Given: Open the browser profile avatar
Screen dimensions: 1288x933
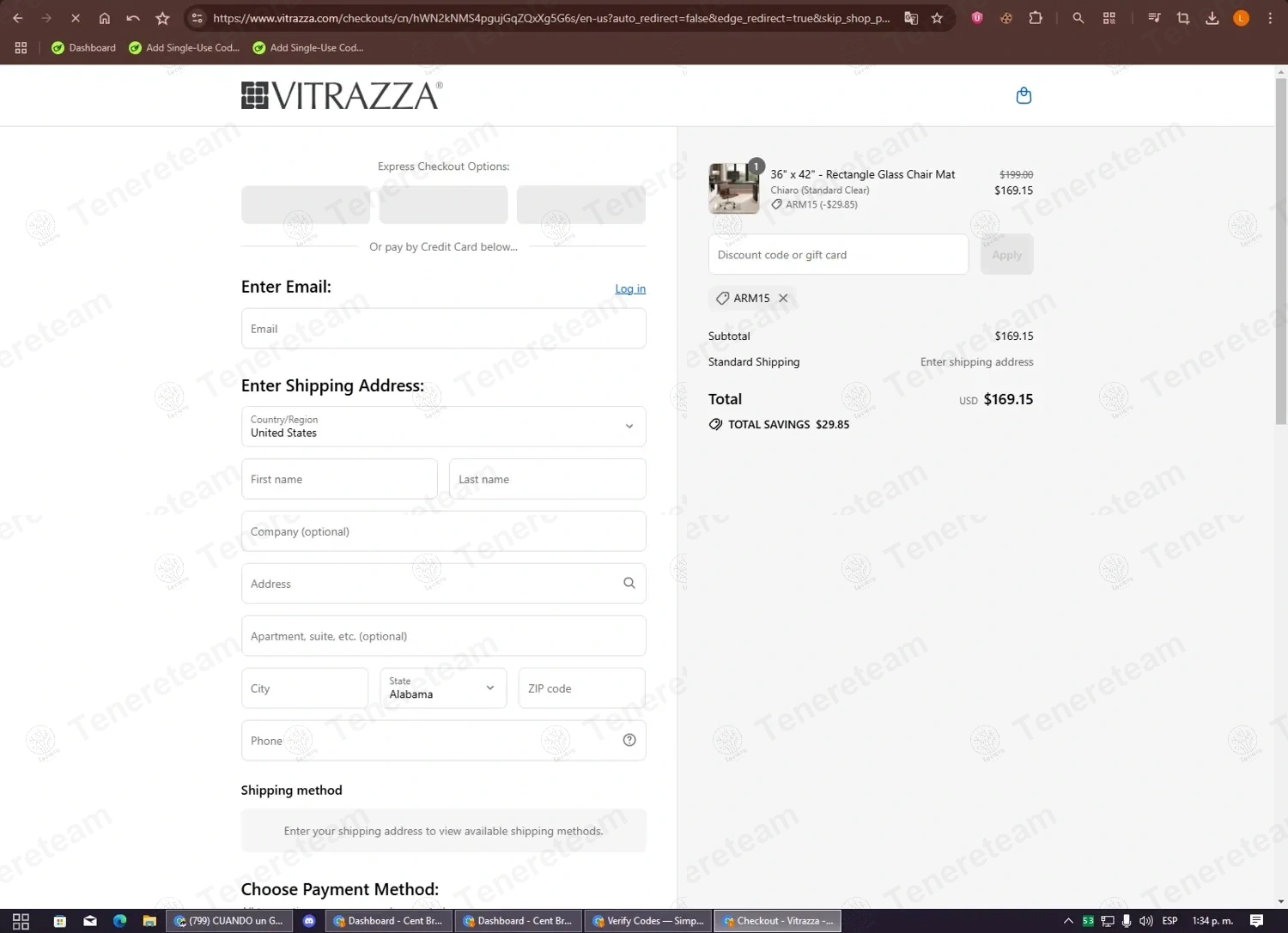Looking at the screenshot, I should coord(1241,18).
